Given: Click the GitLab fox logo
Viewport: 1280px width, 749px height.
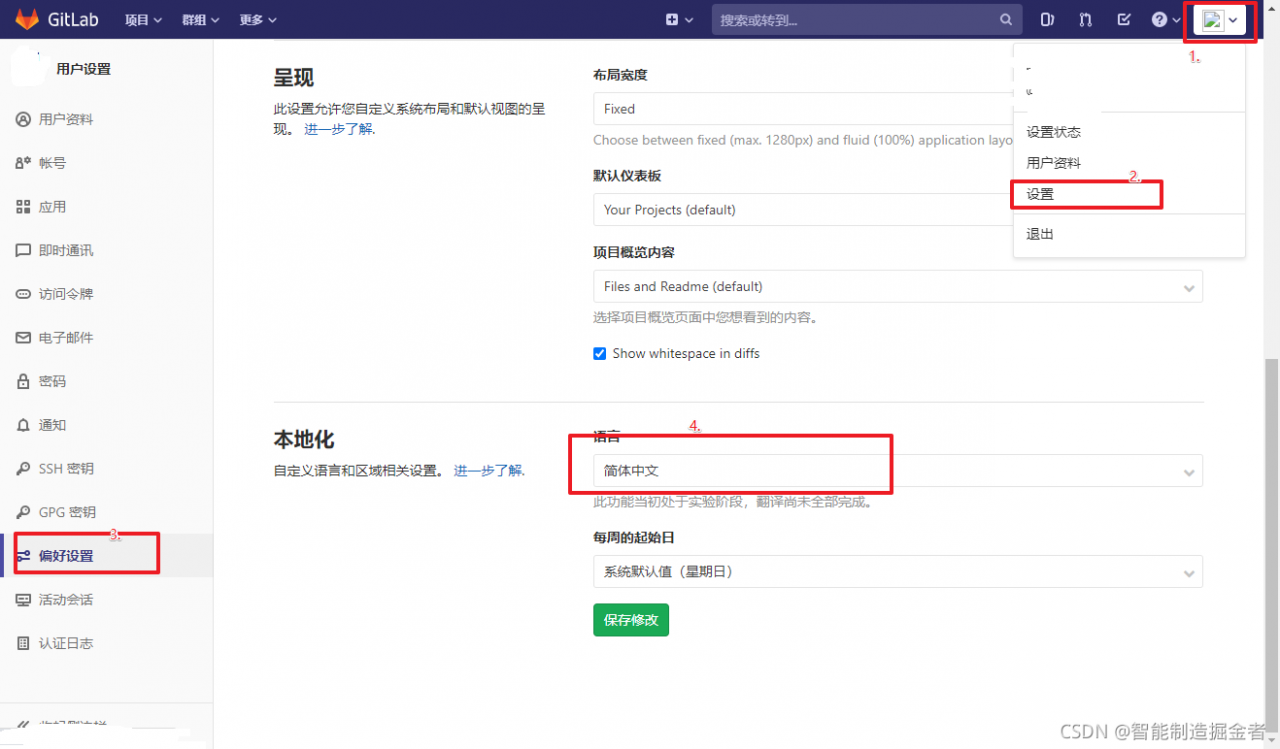Looking at the screenshot, I should point(26,19).
